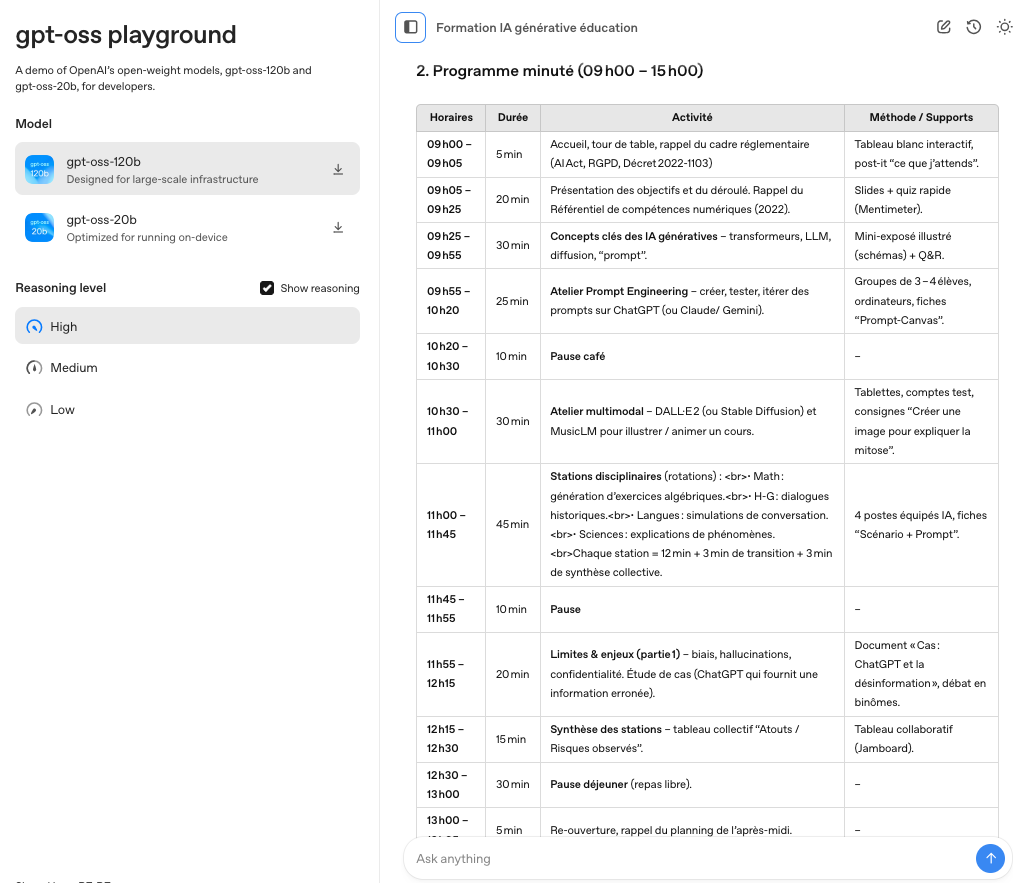Click the Activité column header

[692, 118]
